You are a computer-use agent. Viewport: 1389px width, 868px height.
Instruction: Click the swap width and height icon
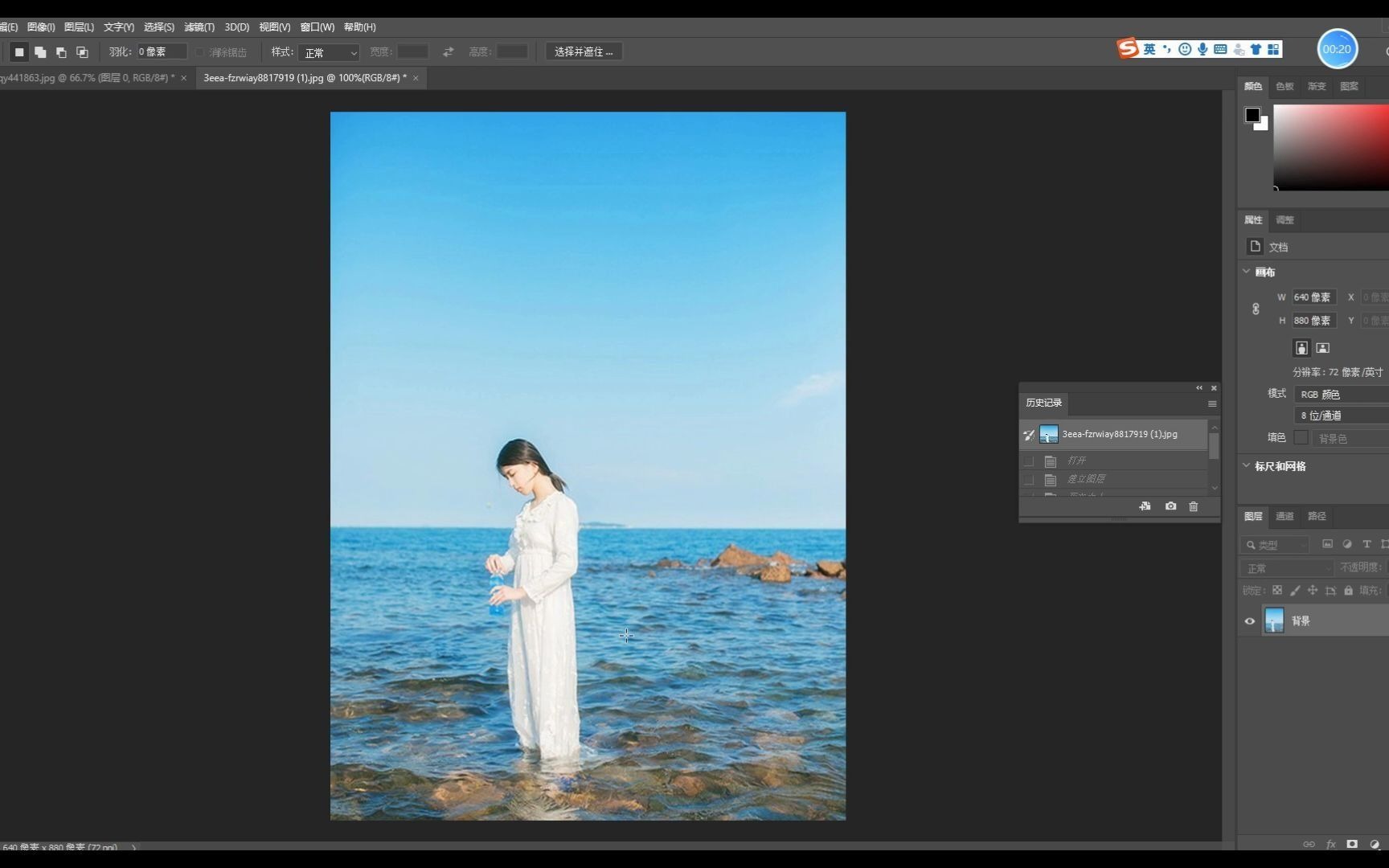click(449, 52)
